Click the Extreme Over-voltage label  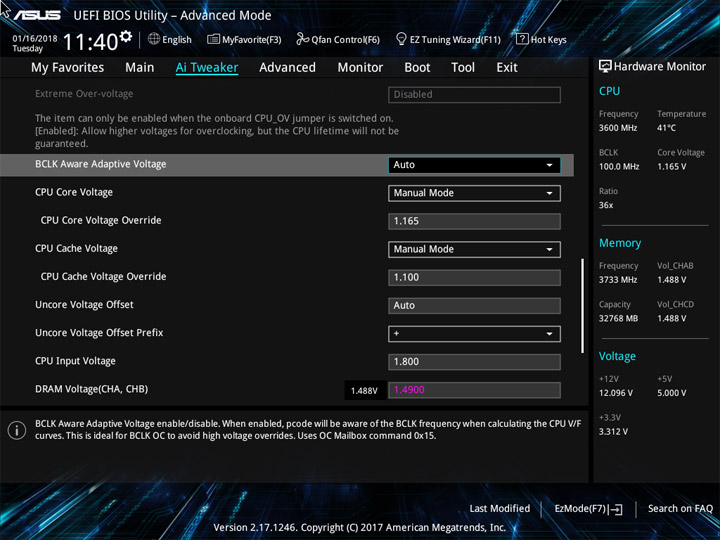pyautogui.click(x=84, y=94)
